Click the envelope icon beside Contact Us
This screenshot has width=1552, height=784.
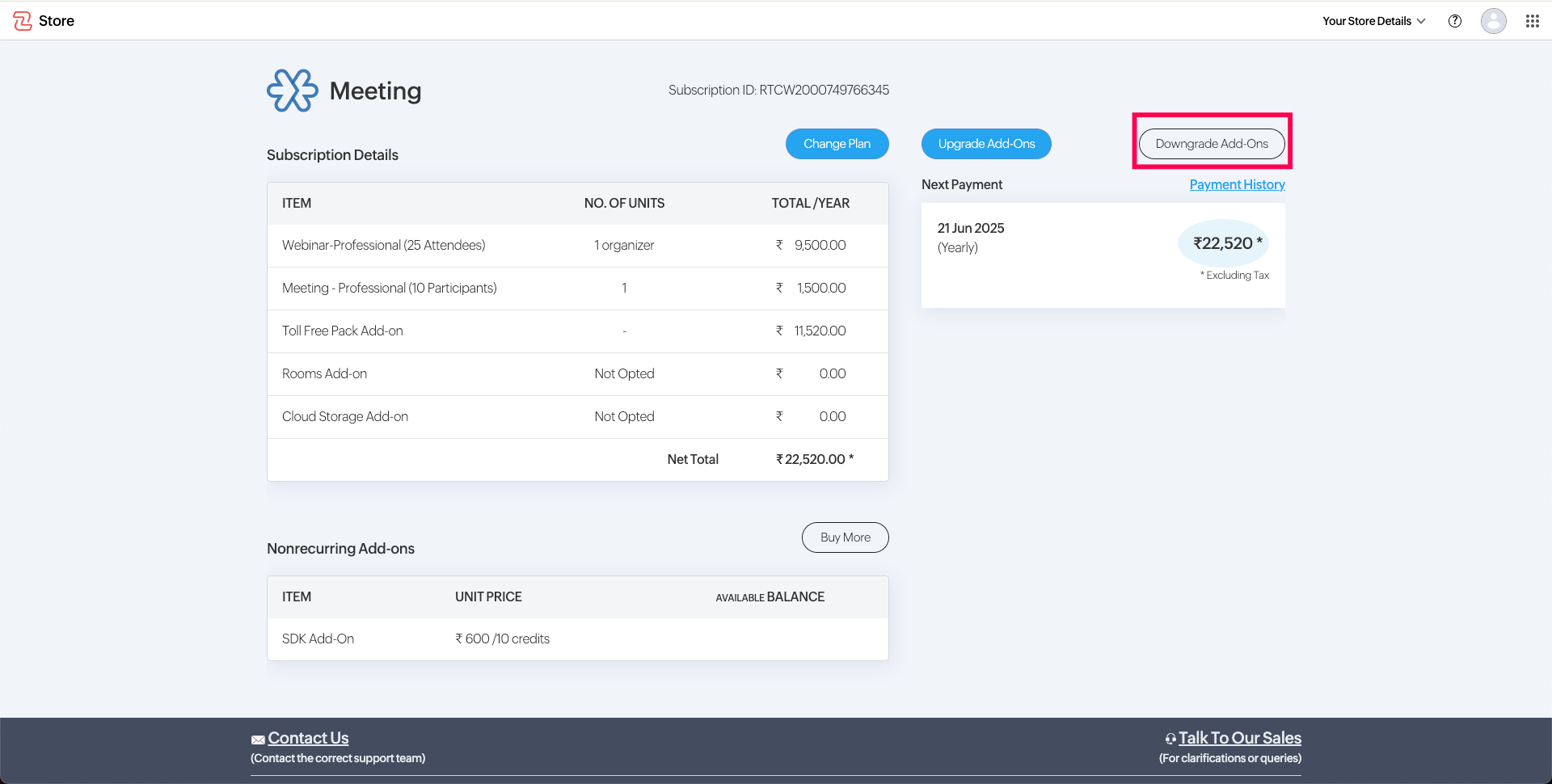point(258,740)
